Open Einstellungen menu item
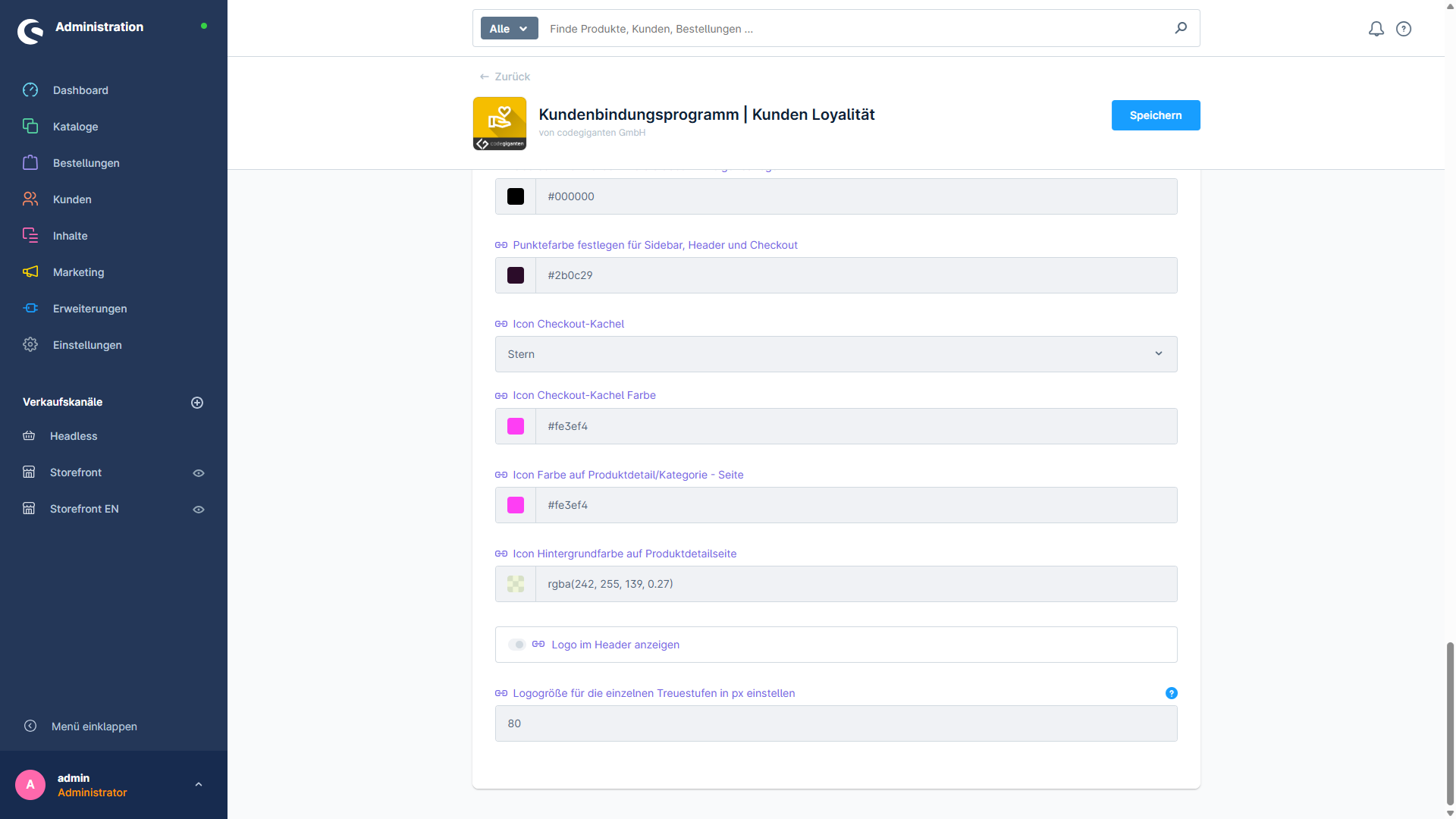 (87, 345)
